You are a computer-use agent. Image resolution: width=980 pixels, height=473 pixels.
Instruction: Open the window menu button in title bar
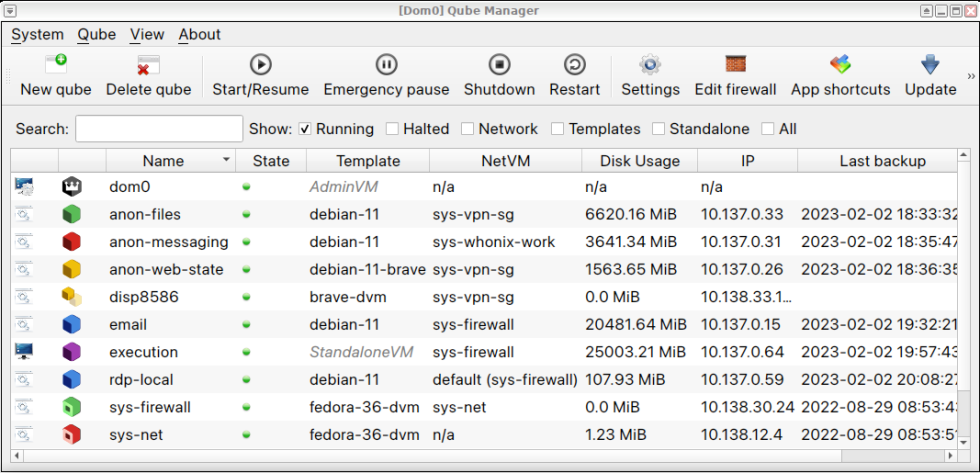click(10, 10)
